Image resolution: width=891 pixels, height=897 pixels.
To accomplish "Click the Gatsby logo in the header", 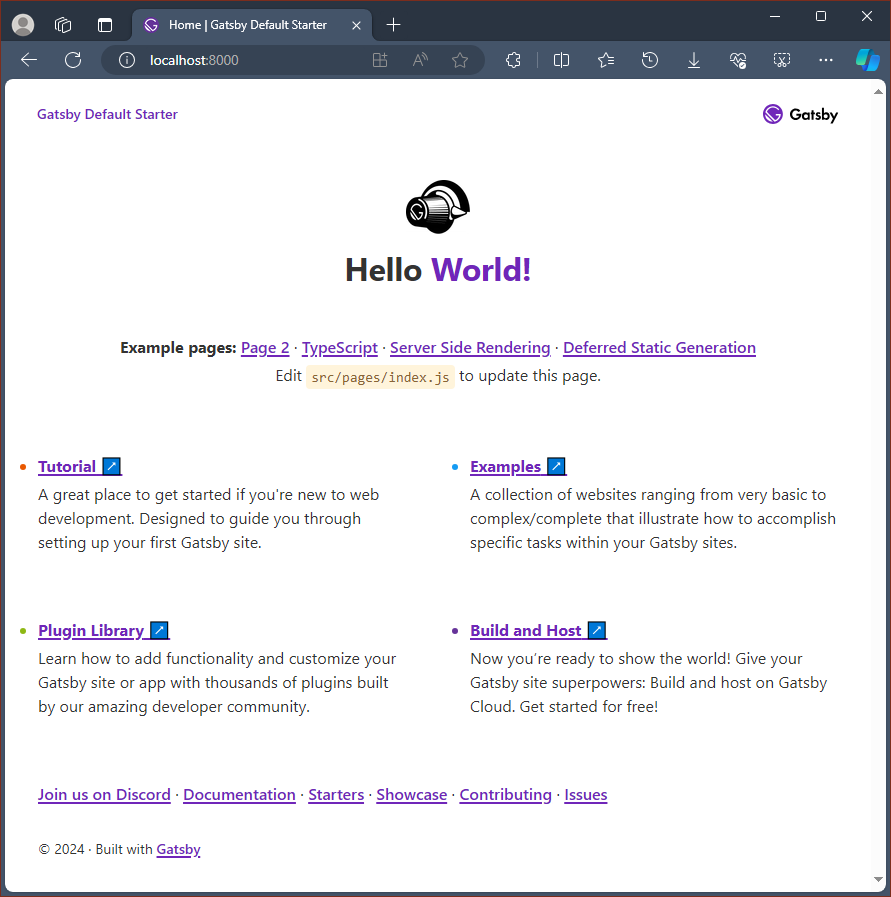I will point(799,114).
